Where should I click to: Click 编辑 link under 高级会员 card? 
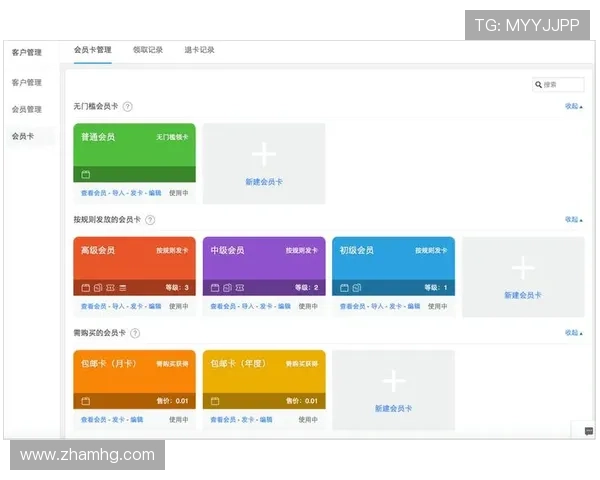tap(155, 306)
